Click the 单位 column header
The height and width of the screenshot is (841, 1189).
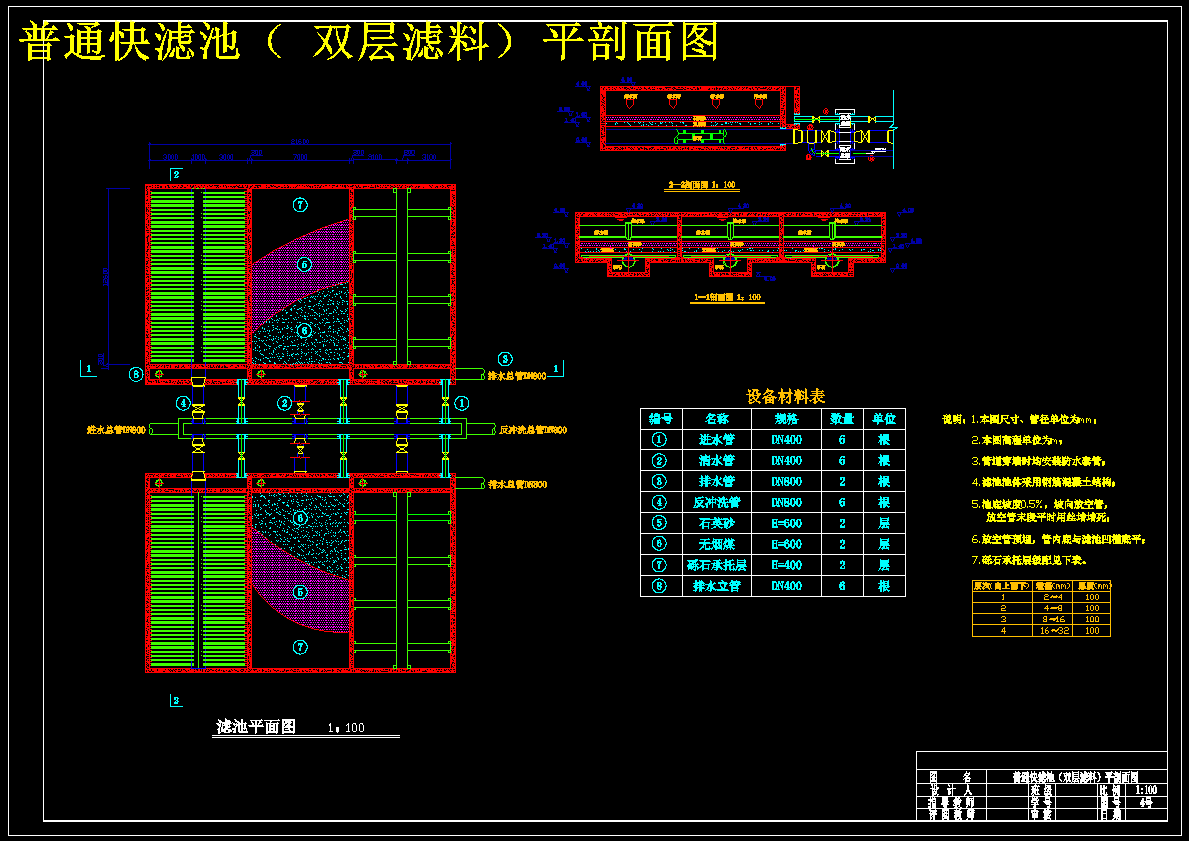pyautogui.click(x=883, y=419)
